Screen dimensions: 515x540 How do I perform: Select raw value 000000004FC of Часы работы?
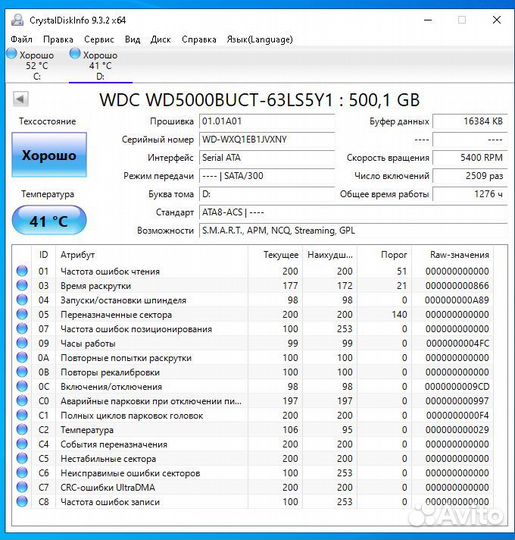point(458,343)
